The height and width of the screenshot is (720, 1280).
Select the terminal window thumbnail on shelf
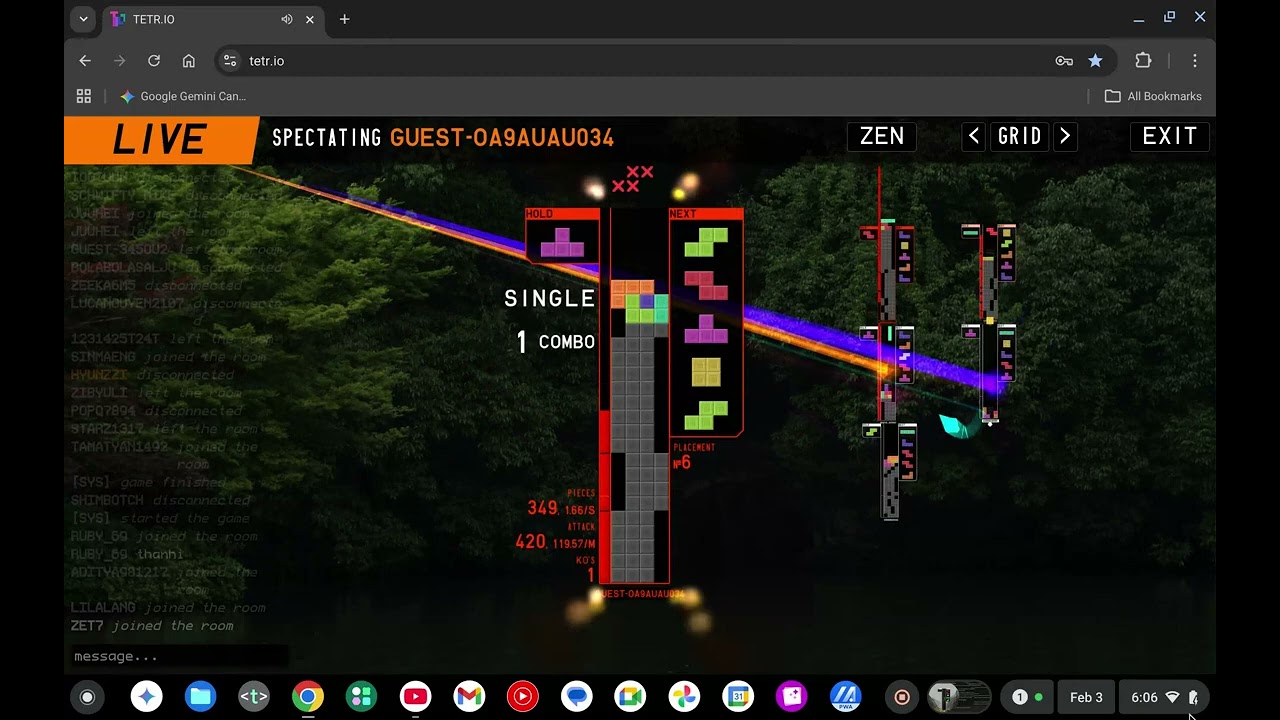(958, 697)
